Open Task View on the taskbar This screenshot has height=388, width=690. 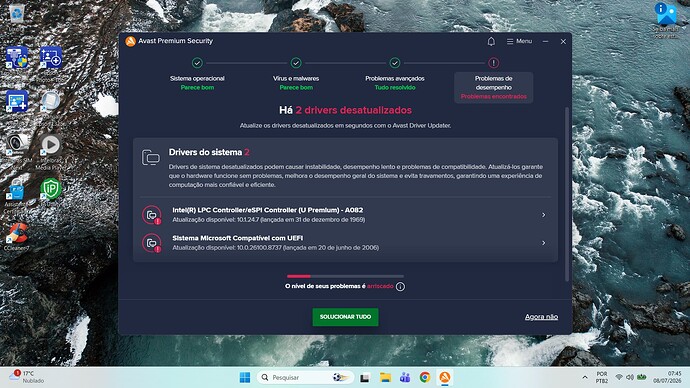click(364, 377)
